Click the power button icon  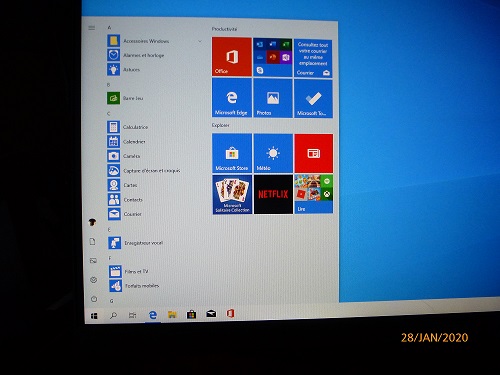[94, 299]
